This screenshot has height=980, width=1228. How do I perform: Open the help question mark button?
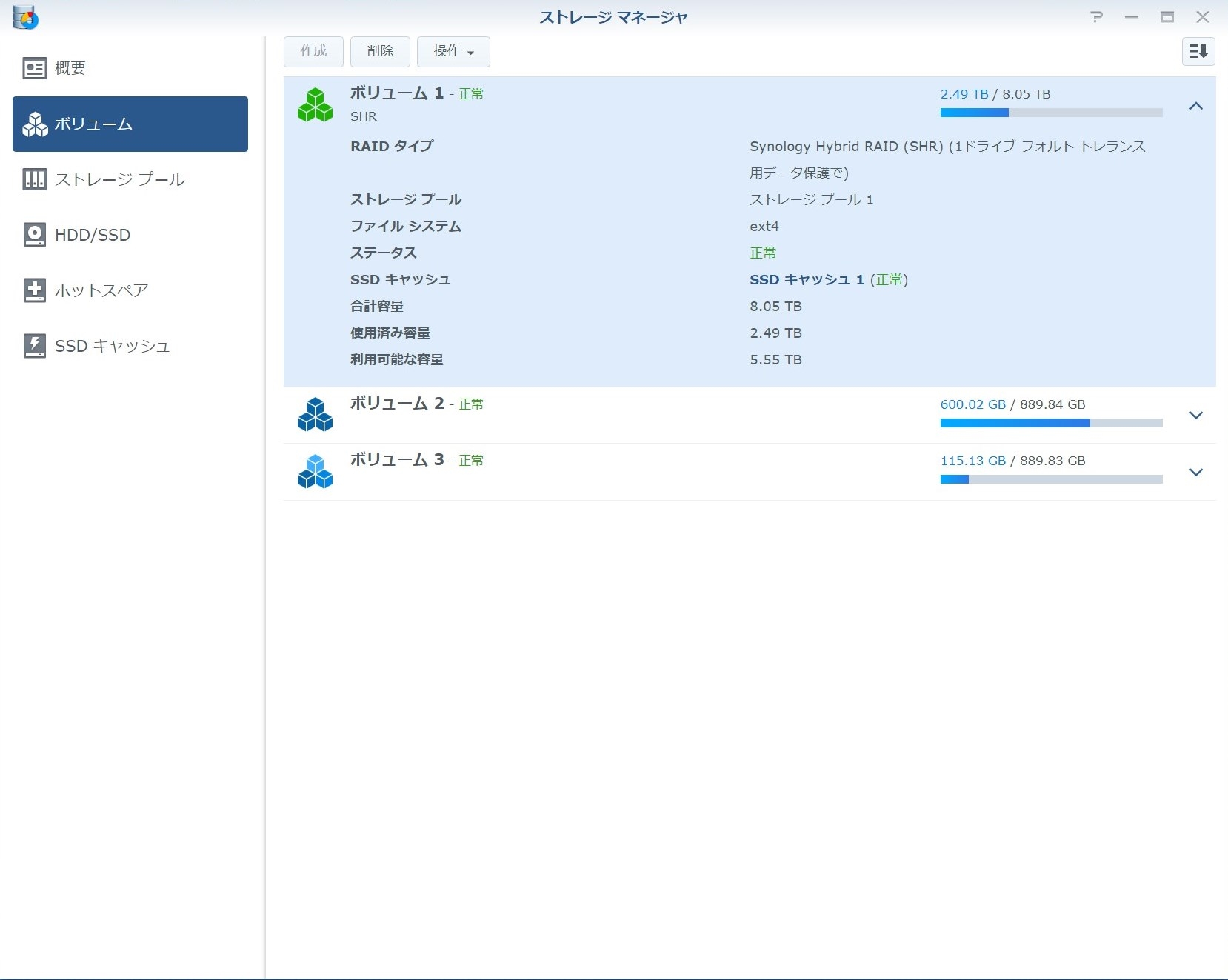point(1096,17)
